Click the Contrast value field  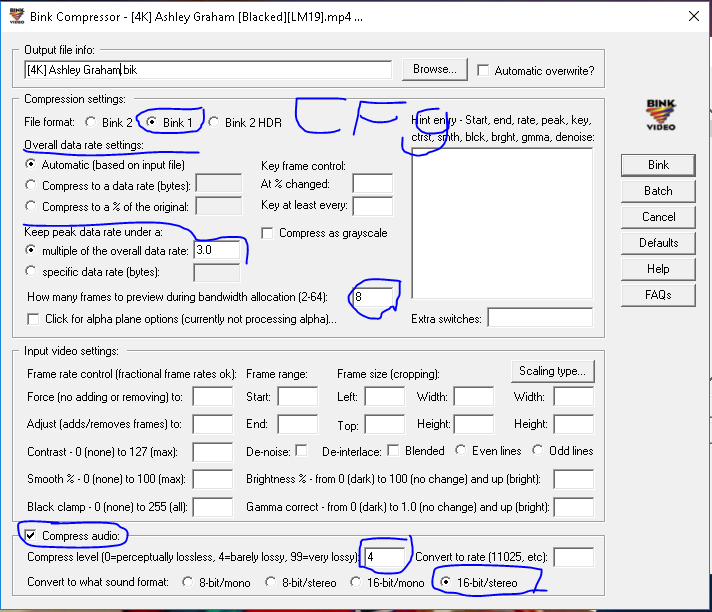(x=213, y=452)
